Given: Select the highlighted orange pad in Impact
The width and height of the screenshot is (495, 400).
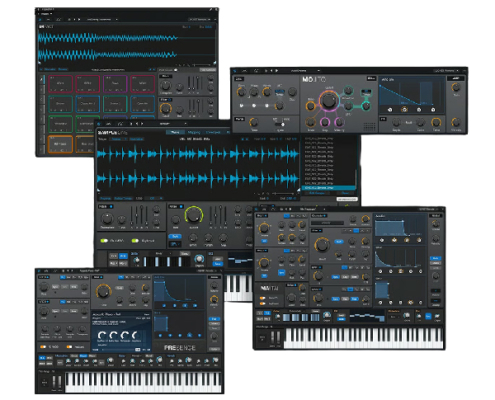Looking at the screenshot, I should 61,145.
